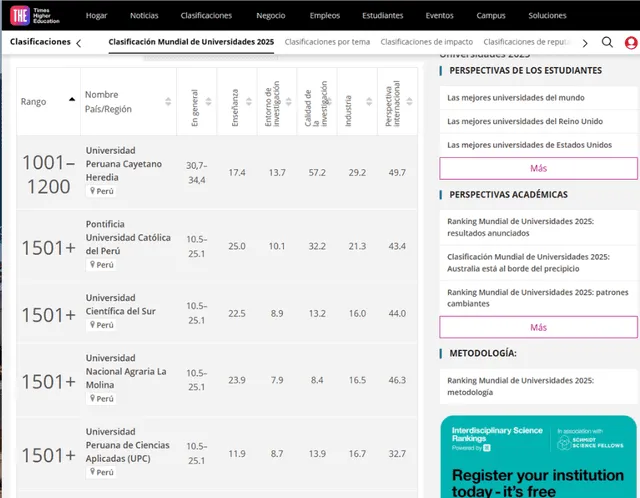The image size is (640, 498).
Task: Sort by Calidad de la investigación arrows
Action: (329, 102)
